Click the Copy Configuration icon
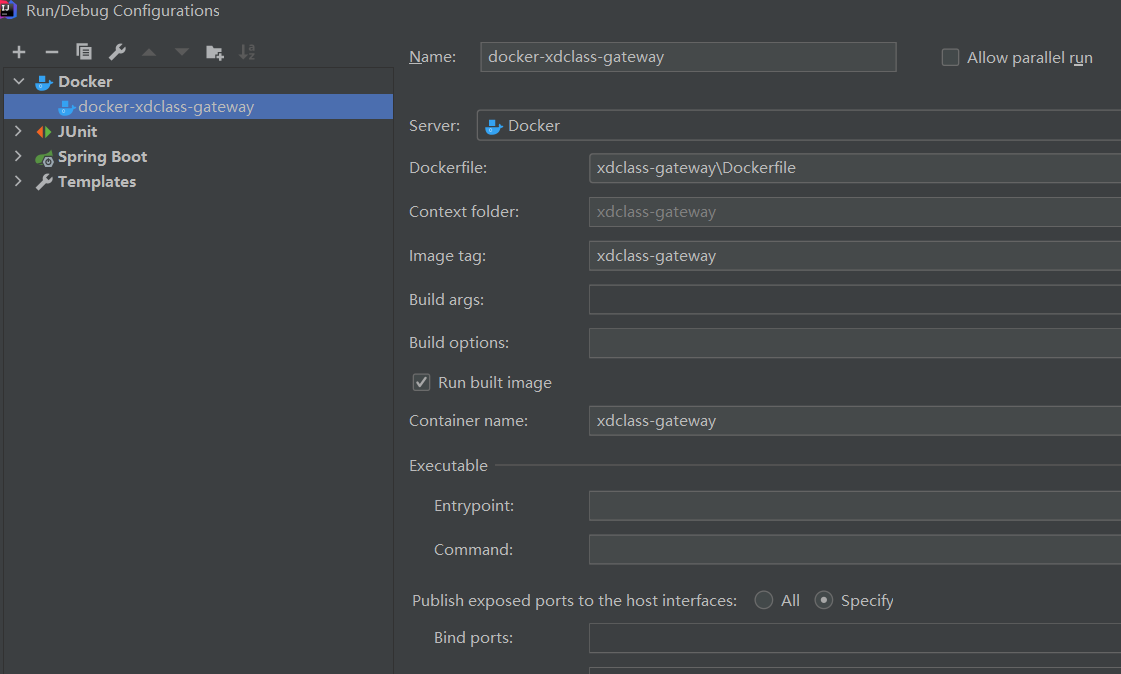1121x674 pixels. [84, 52]
